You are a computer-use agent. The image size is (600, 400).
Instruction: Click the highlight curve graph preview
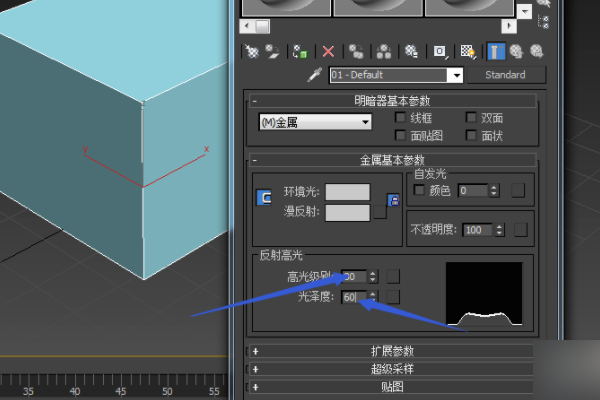[x=484, y=294]
